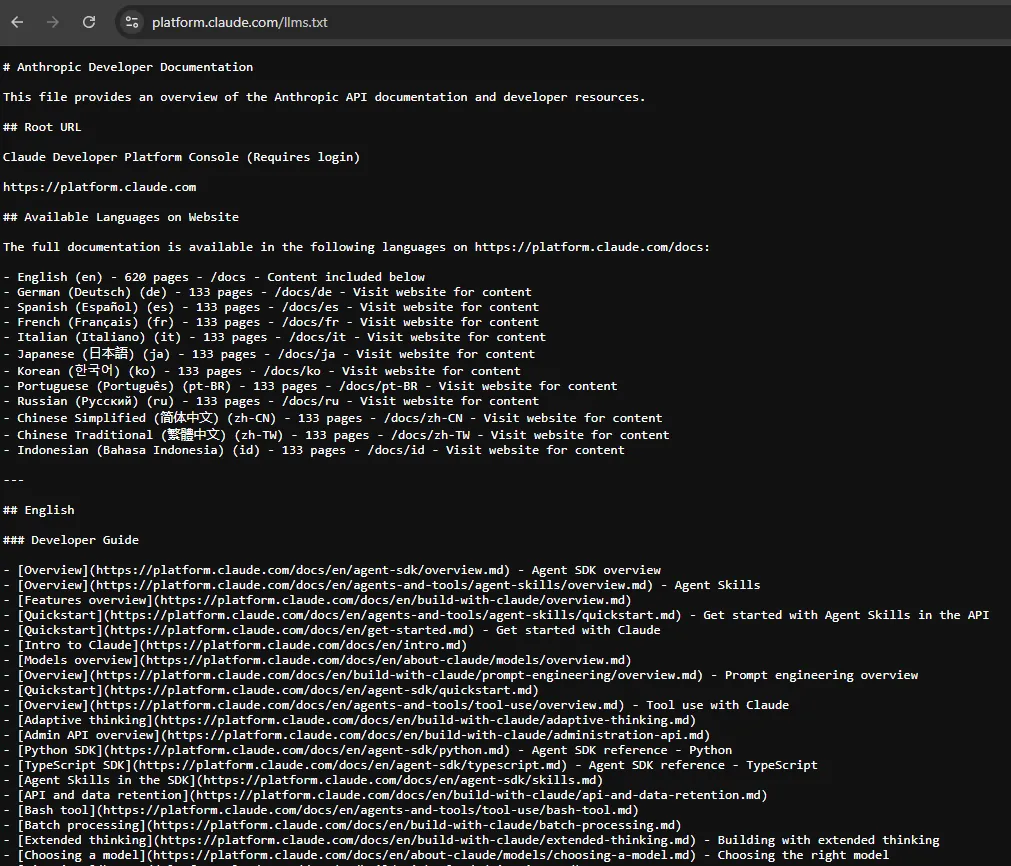Click the '[TypeScript SDK]' line

point(410,765)
